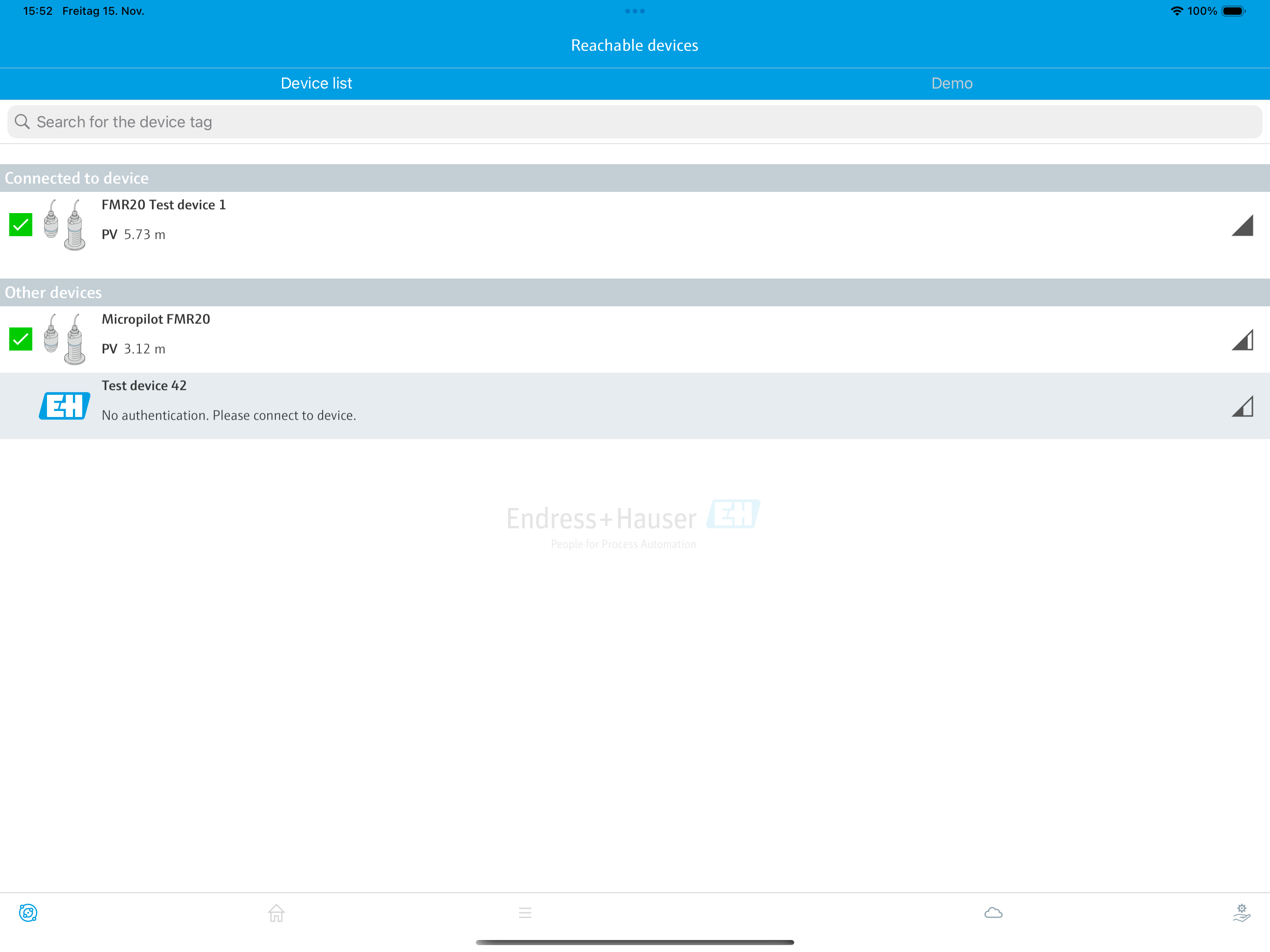Click green status check of FMR20 Test device 1
Screen dimensions: 1270x952
tap(21, 225)
